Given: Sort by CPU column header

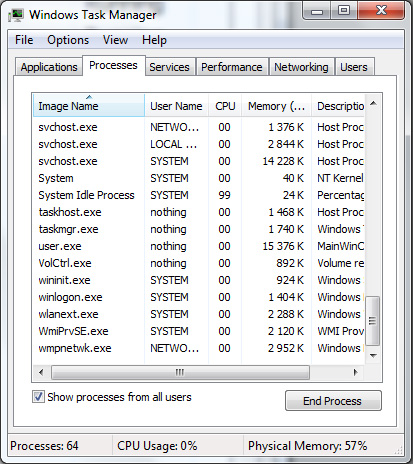Looking at the screenshot, I should click(x=225, y=106).
